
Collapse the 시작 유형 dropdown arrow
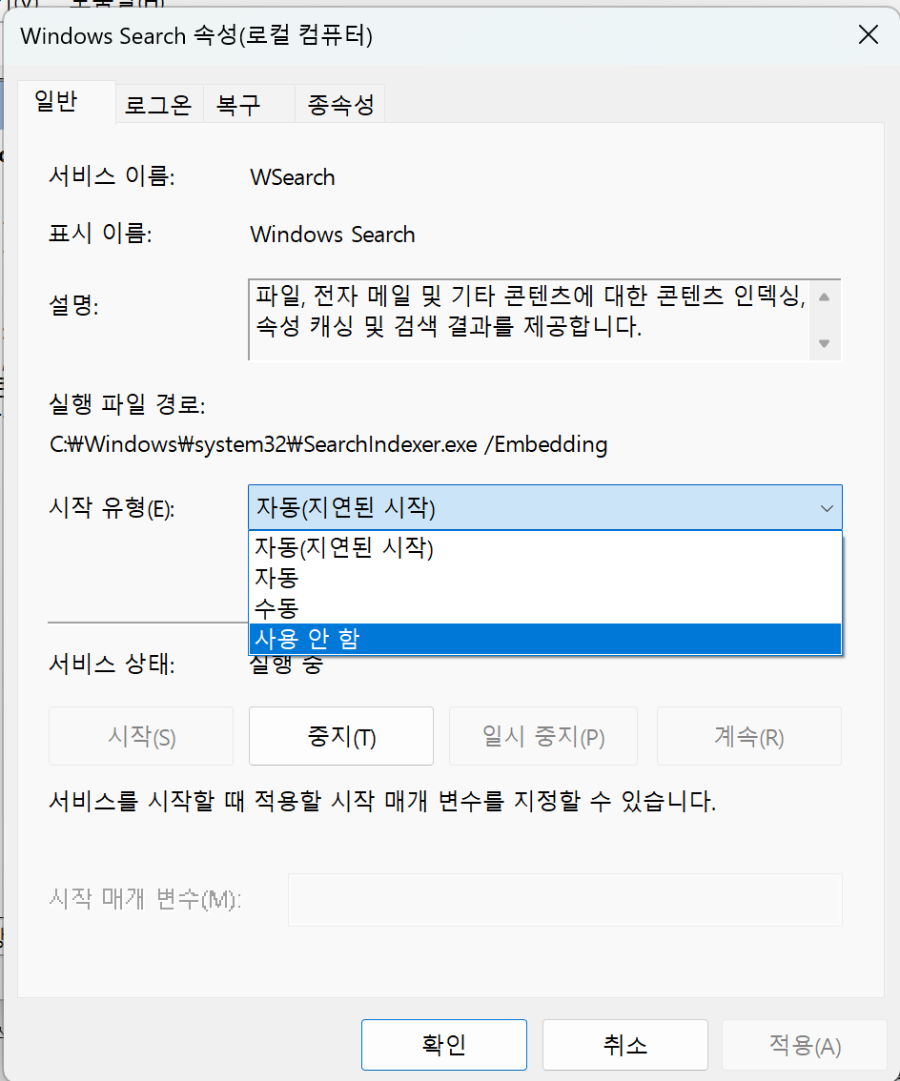point(826,508)
